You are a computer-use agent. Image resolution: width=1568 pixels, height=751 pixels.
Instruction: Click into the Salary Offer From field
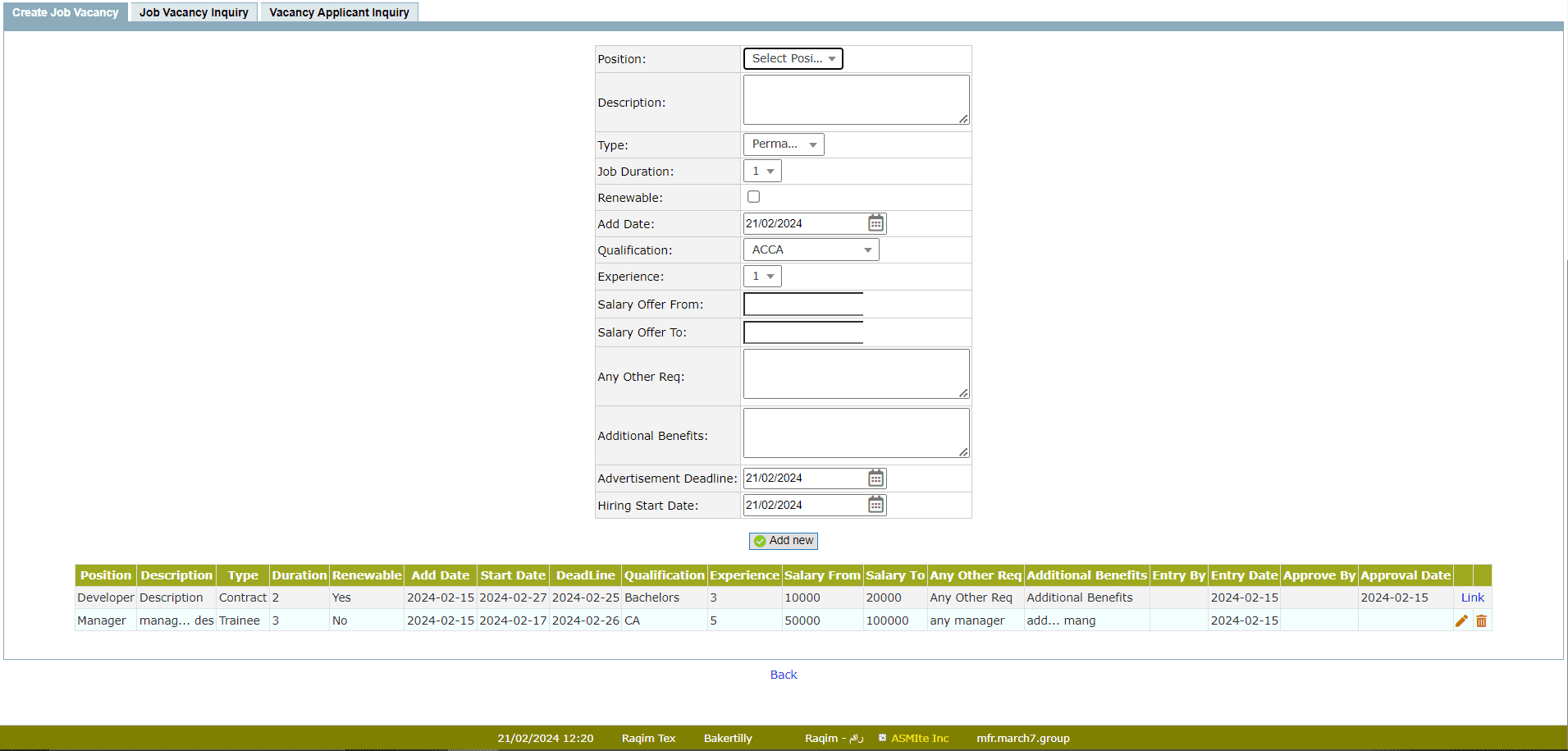pyautogui.click(x=802, y=305)
